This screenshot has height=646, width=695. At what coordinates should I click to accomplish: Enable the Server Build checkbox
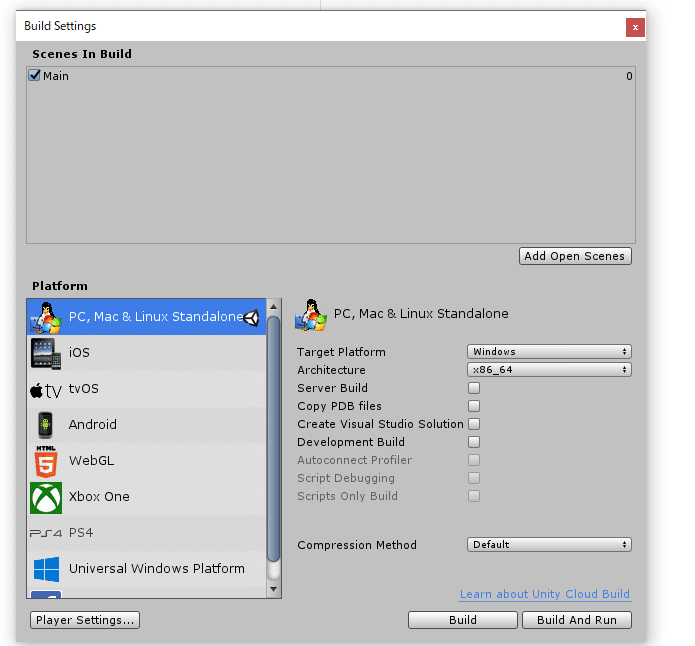pyautogui.click(x=474, y=388)
